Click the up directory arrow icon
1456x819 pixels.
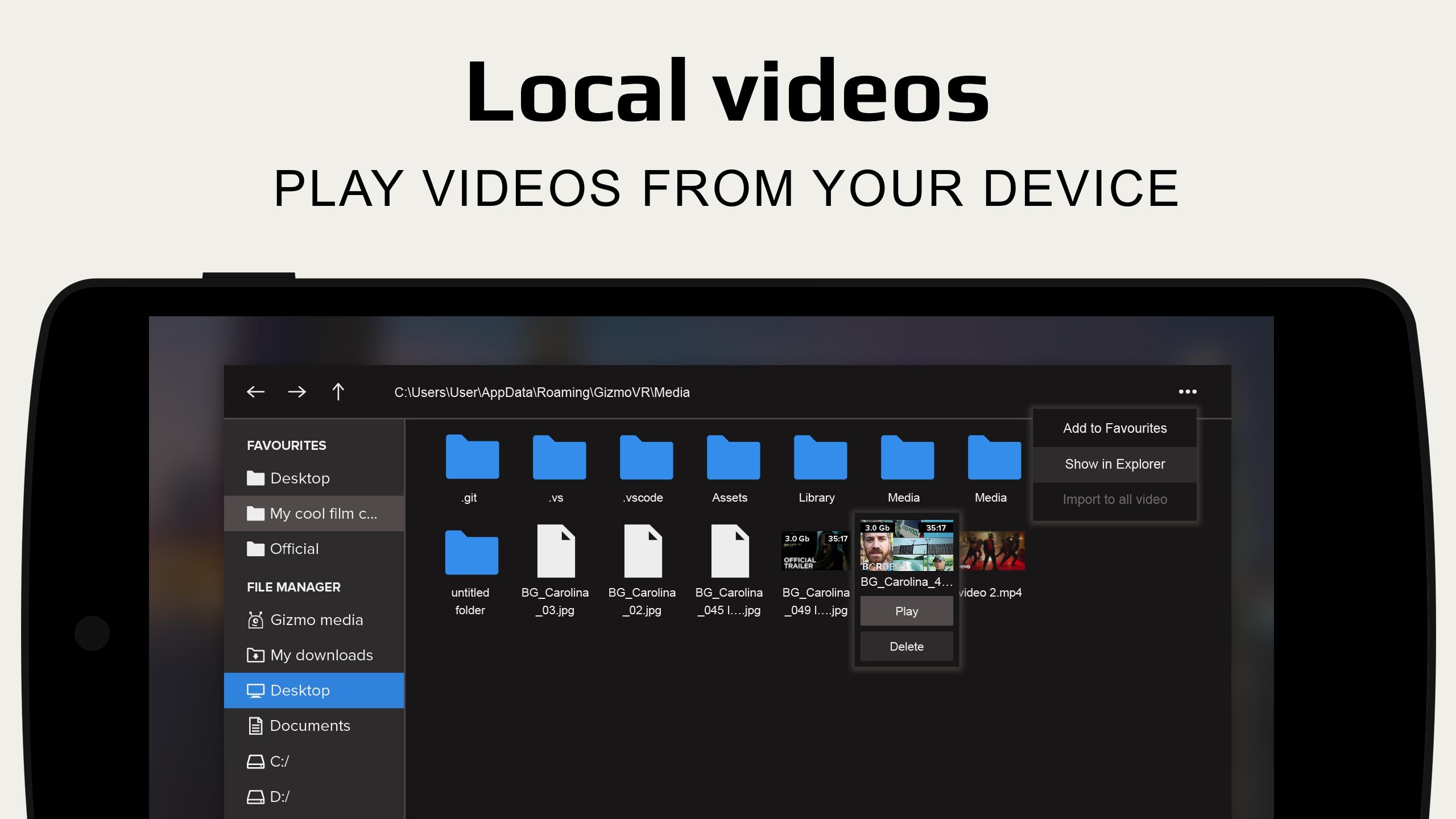[x=339, y=391]
